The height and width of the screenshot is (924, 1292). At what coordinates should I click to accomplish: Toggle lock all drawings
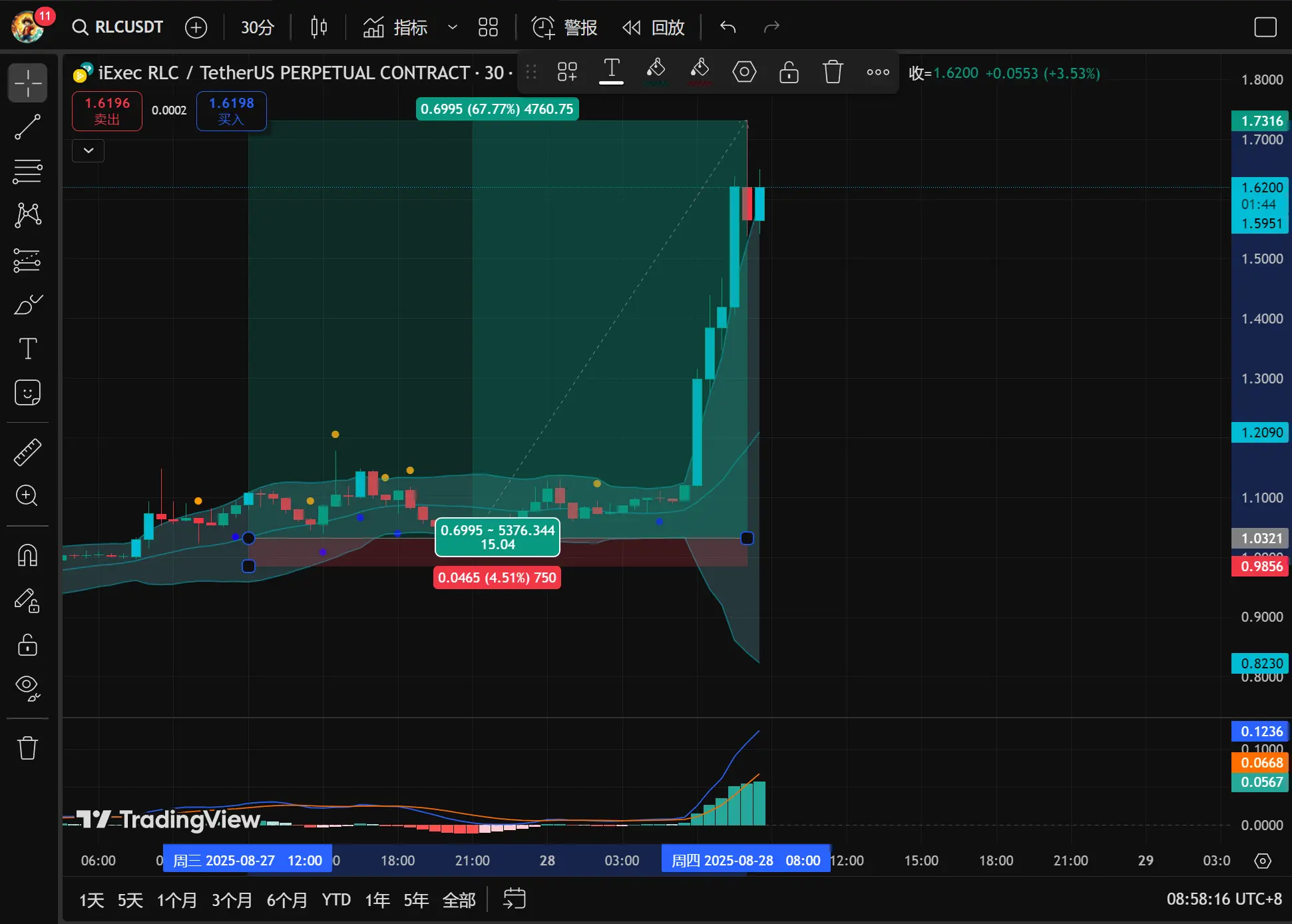pyautogui.click(x=28, y=644)
